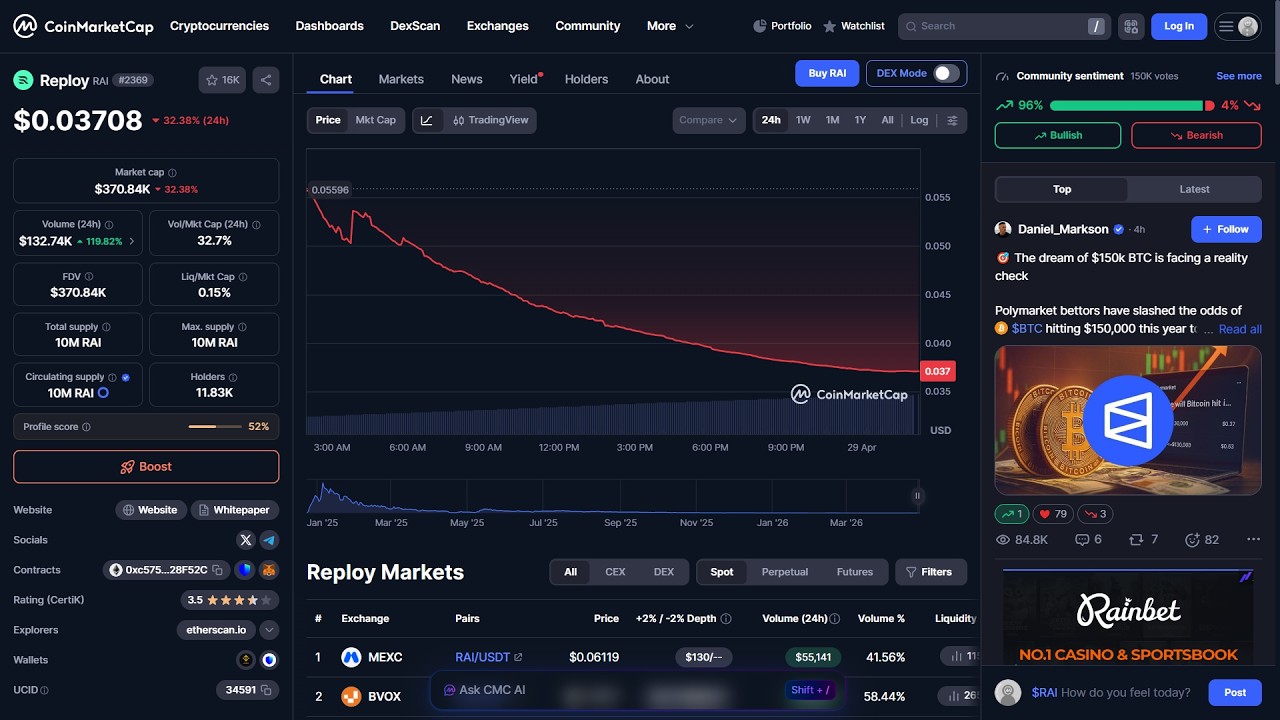Select Price chart view
Viewport: 1280px width, 720px height.
coord(328,120)
